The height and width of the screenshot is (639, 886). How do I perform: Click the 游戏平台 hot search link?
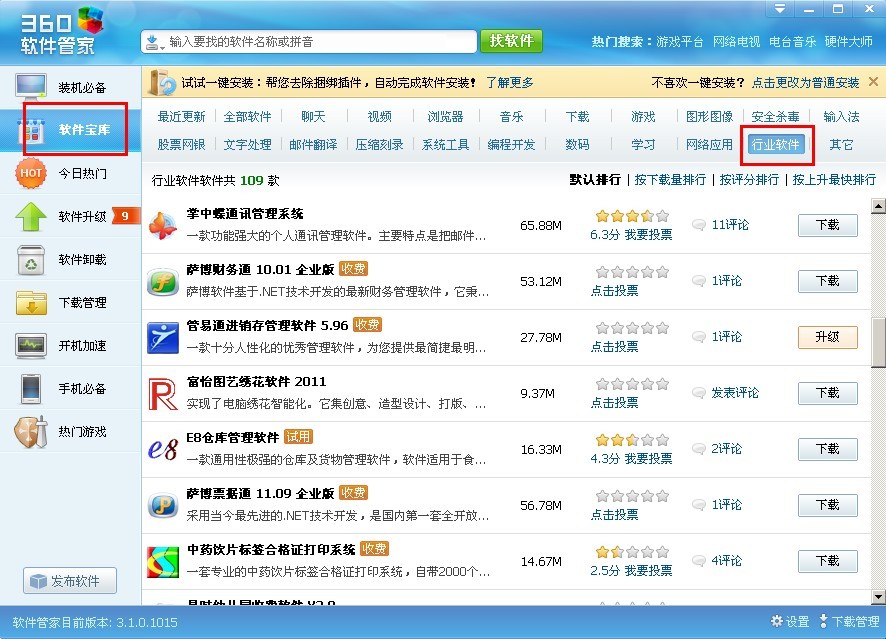tap(680, 41)
